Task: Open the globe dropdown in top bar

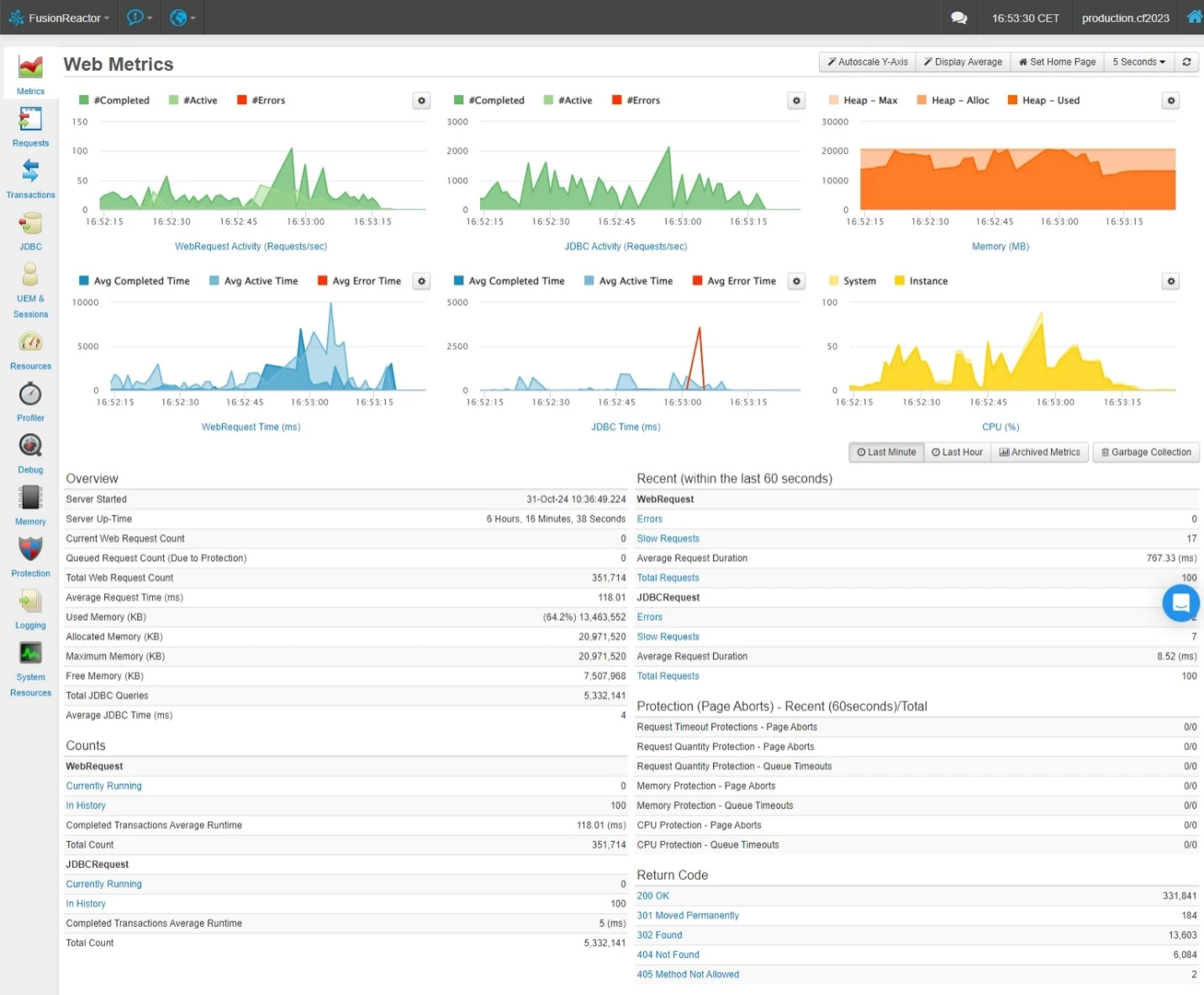Action: tap(182, 18)
